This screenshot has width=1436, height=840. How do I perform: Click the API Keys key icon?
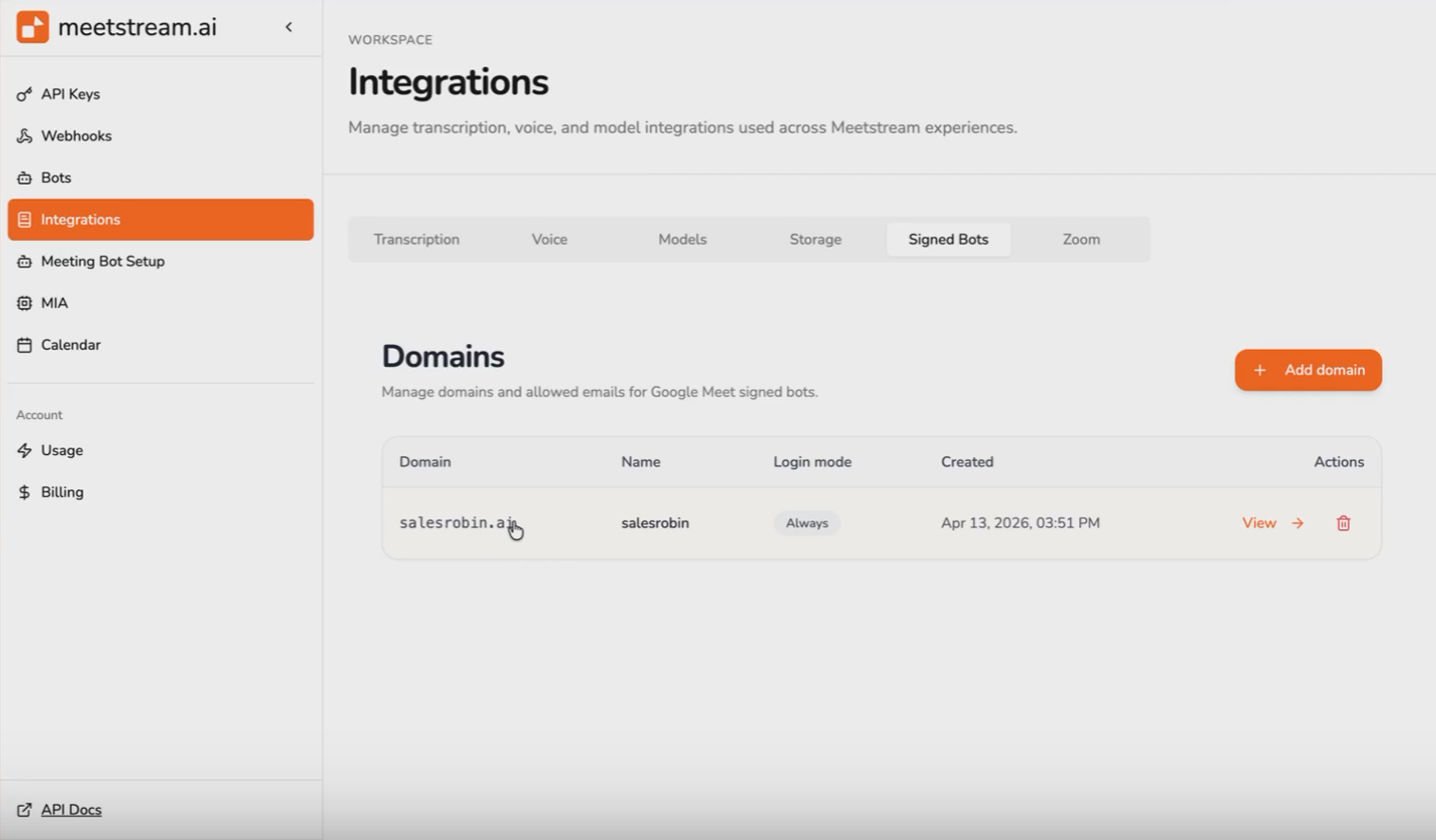coord(25,95)
